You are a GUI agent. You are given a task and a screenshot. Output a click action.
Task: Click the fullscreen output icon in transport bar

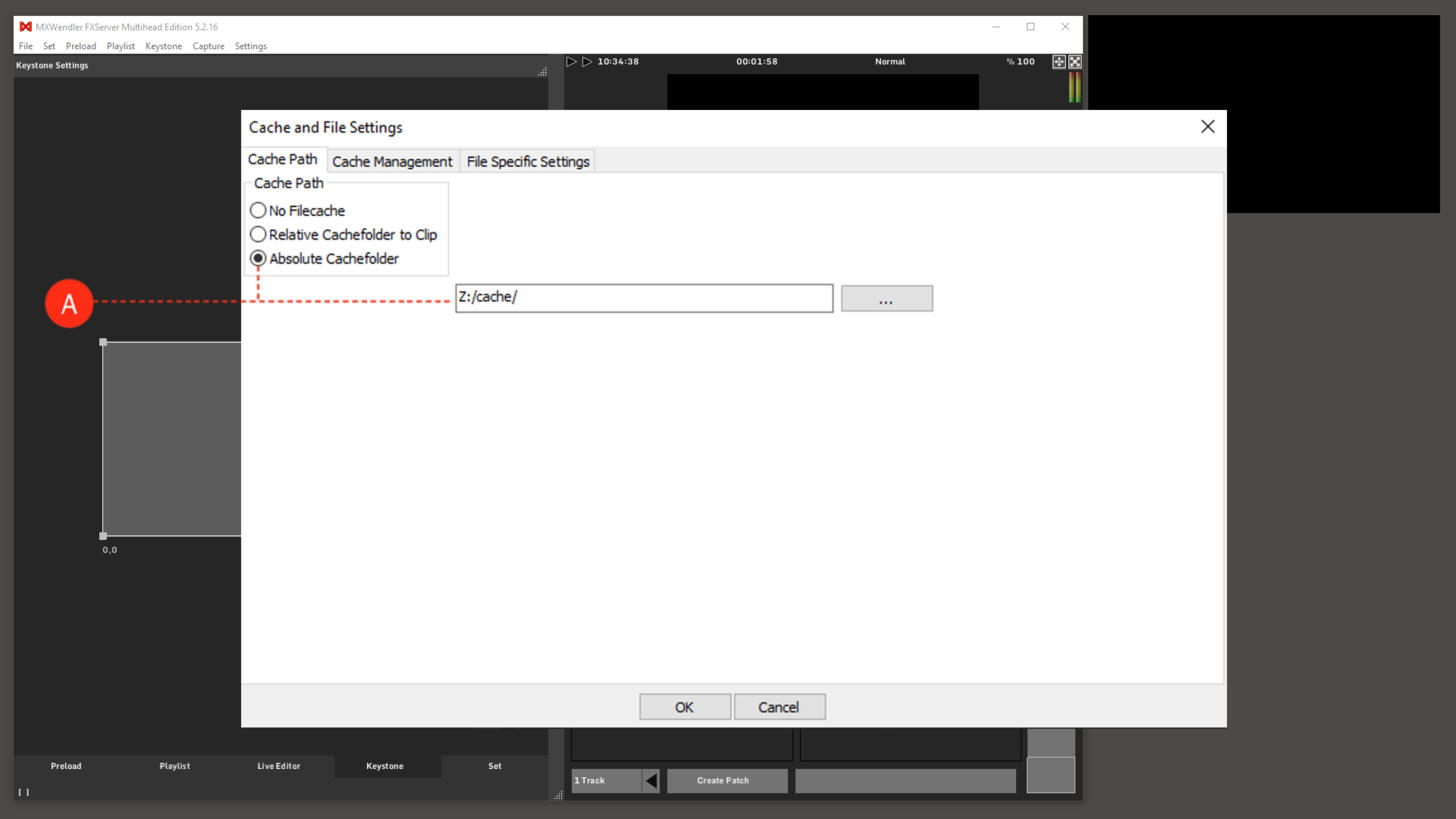[x=1074, y=61]
